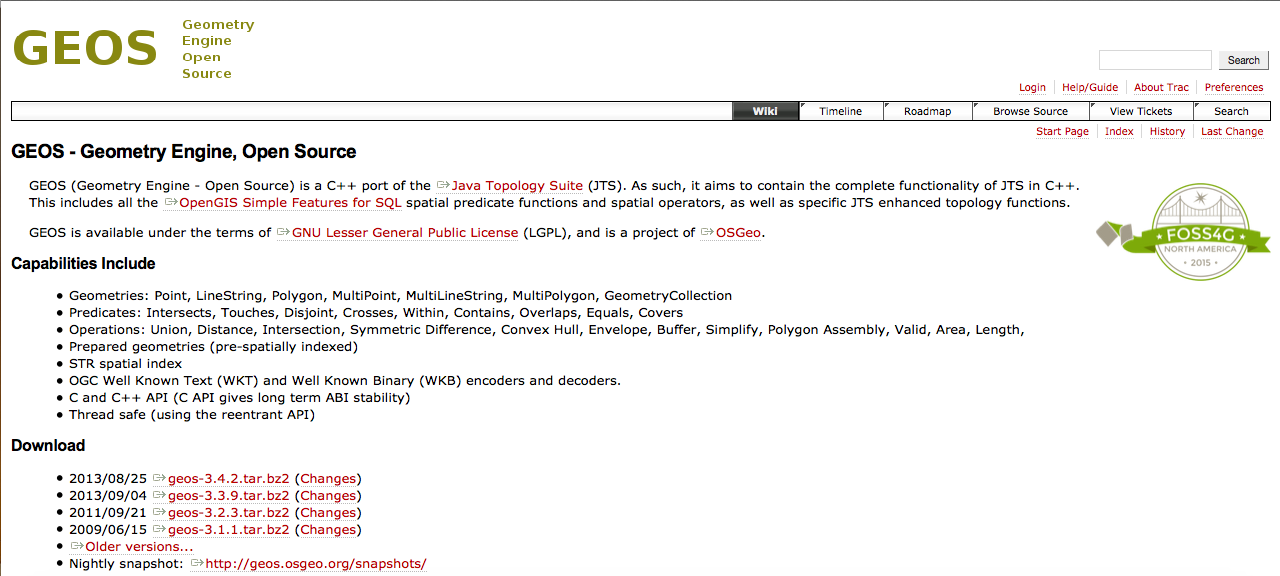Open the Older versions link
The height and width of the screenshot is (576, 1280).
coord(131,547)
